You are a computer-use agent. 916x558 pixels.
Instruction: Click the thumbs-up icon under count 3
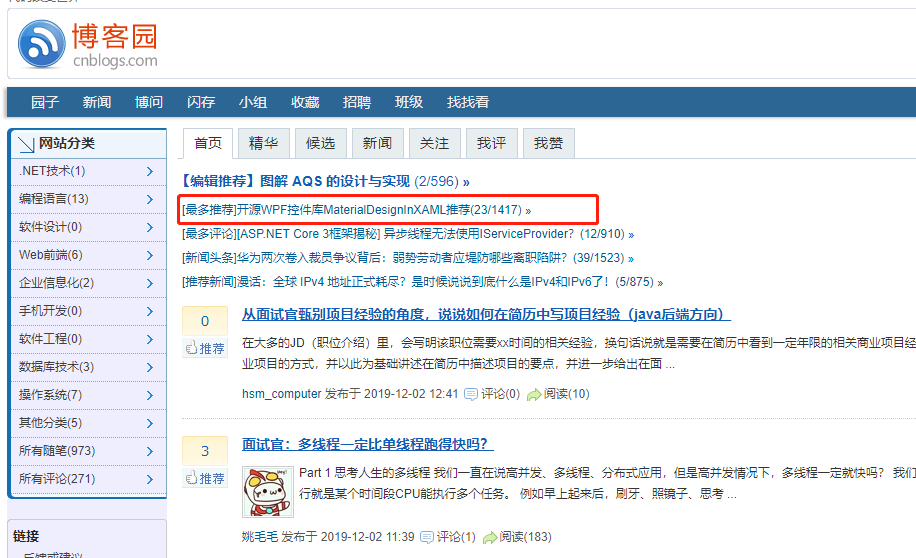click(191, 479)
